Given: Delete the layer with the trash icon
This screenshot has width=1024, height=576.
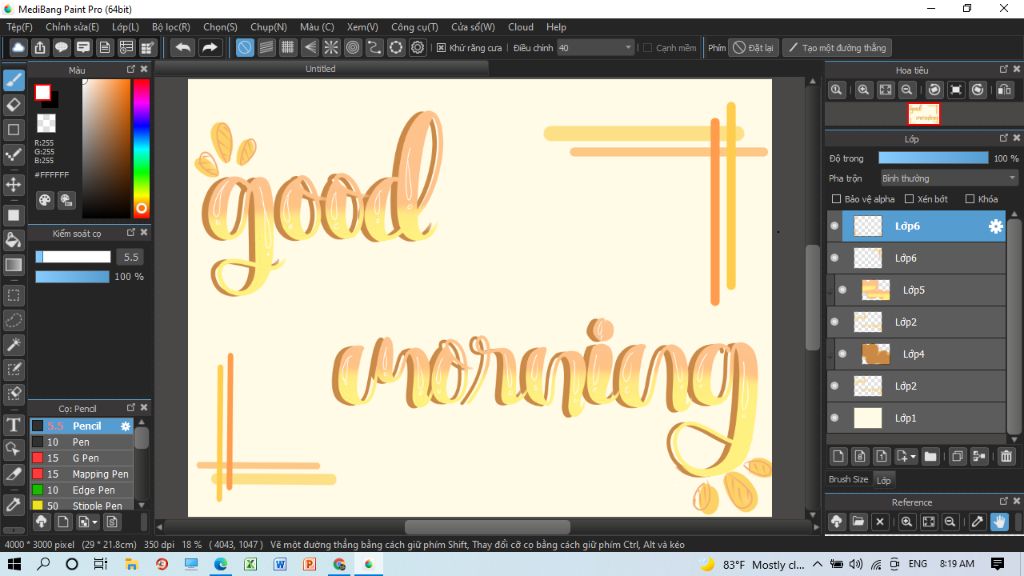Looking at the screenshot, I should coord(1006,456).
